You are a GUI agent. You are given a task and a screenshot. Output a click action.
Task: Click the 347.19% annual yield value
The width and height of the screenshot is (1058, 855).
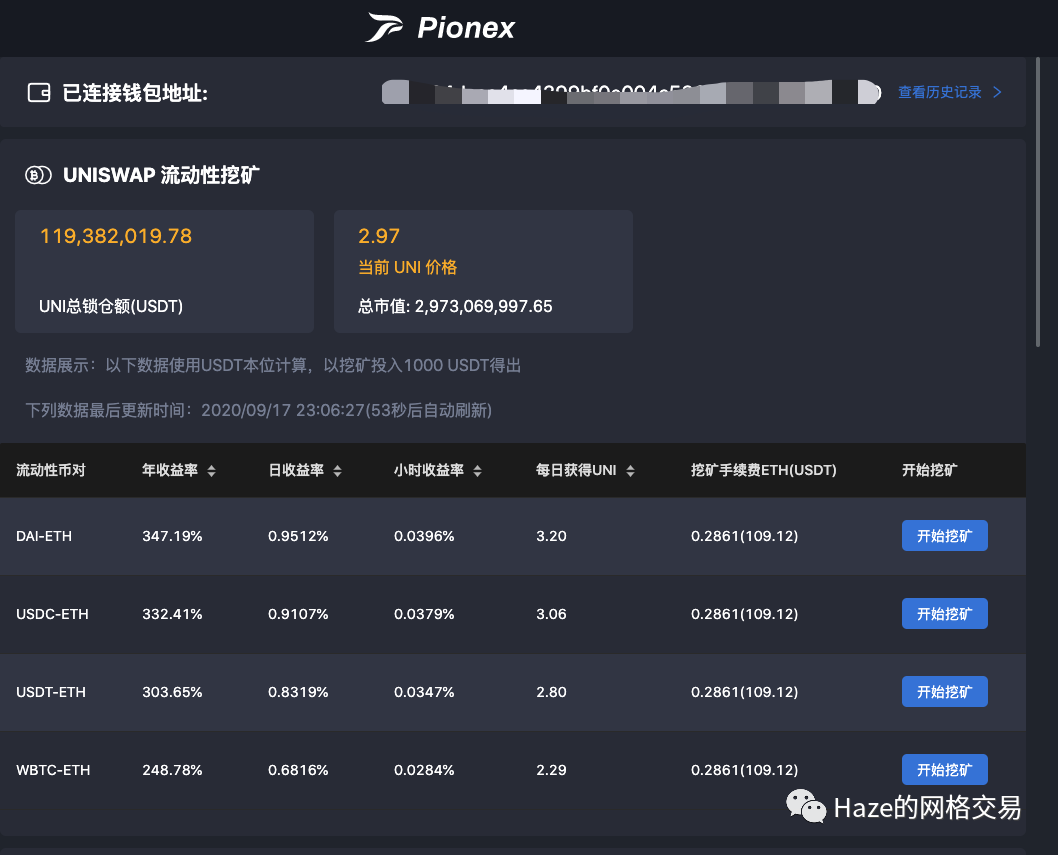click(x=172, y=536)
